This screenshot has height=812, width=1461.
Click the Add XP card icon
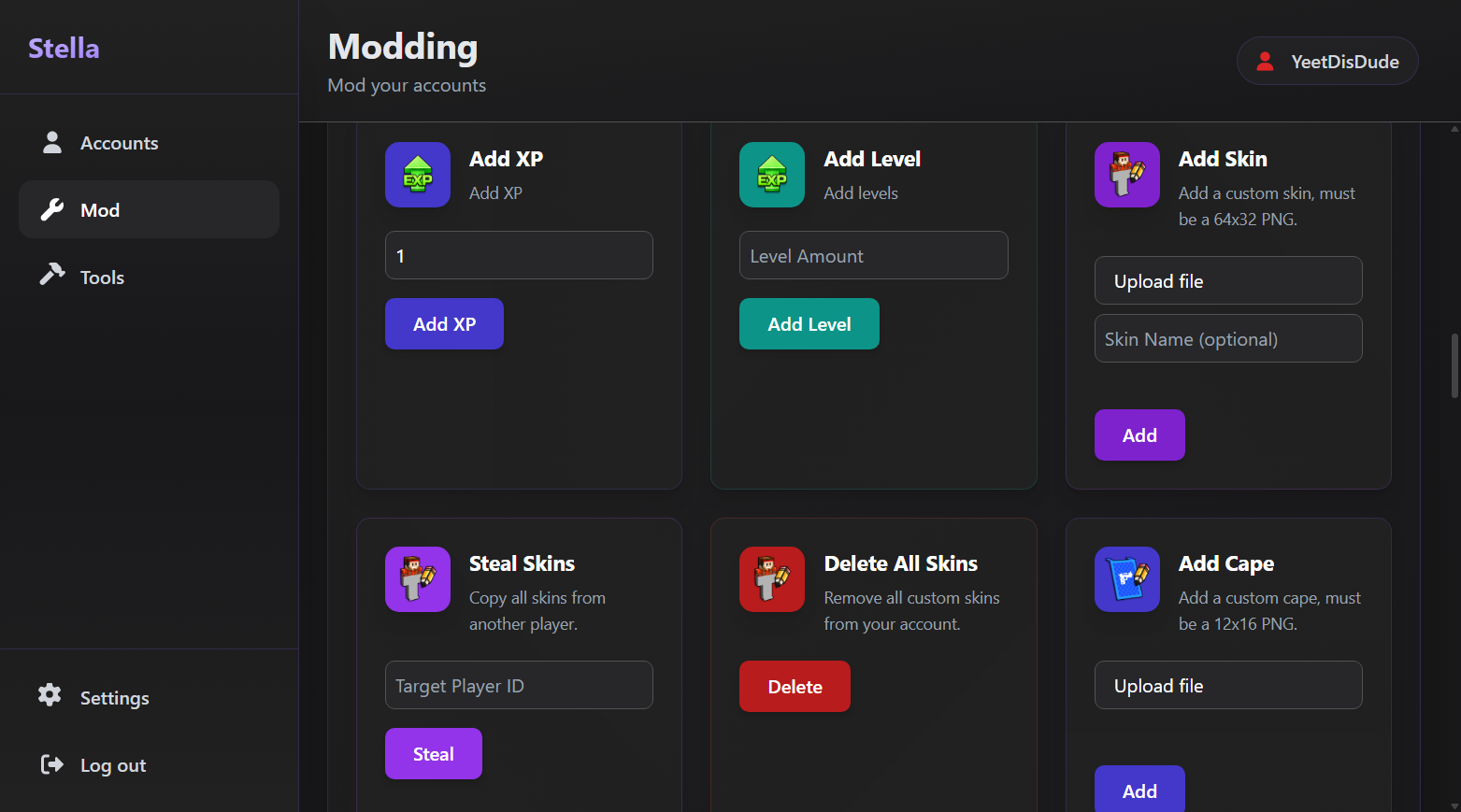pyautogui.click(x=418, y=175)
